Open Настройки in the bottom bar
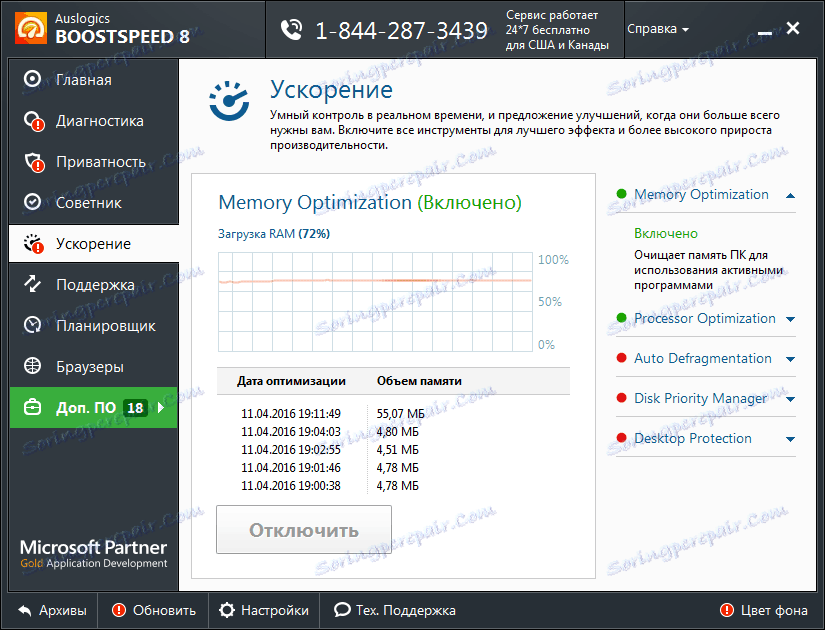Viewport: 825px width, 630px height. coord(264,611)
